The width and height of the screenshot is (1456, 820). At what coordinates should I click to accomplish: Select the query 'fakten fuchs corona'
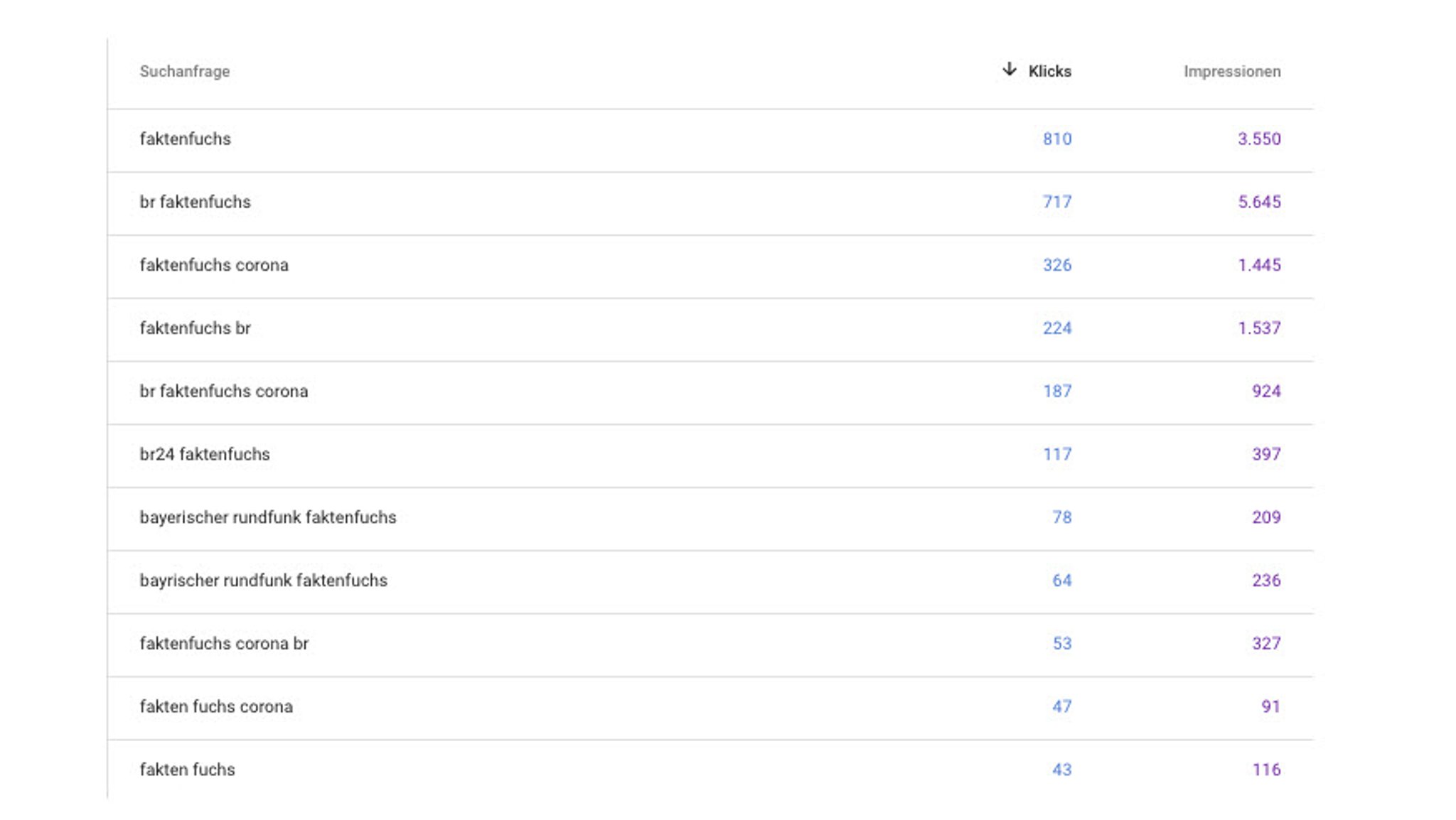(216, 706)
